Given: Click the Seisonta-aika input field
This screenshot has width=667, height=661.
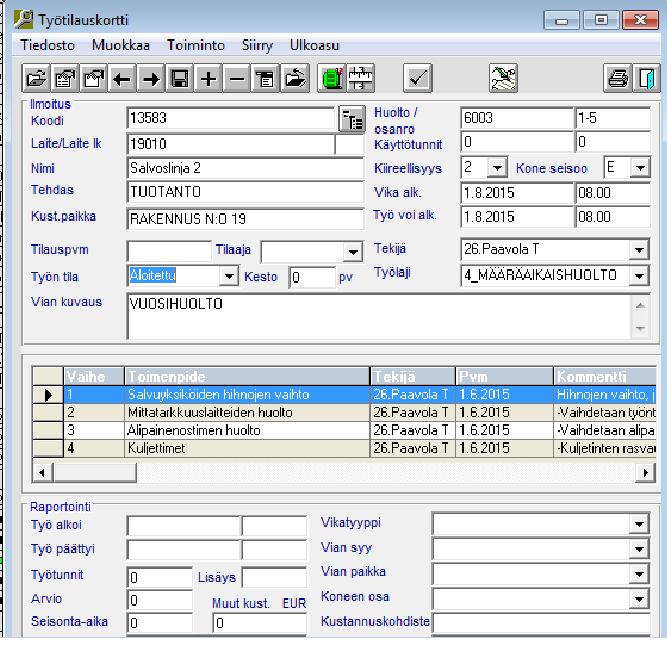Looking at the screenshot, I should pyautogui.click(x=160, y=623).
